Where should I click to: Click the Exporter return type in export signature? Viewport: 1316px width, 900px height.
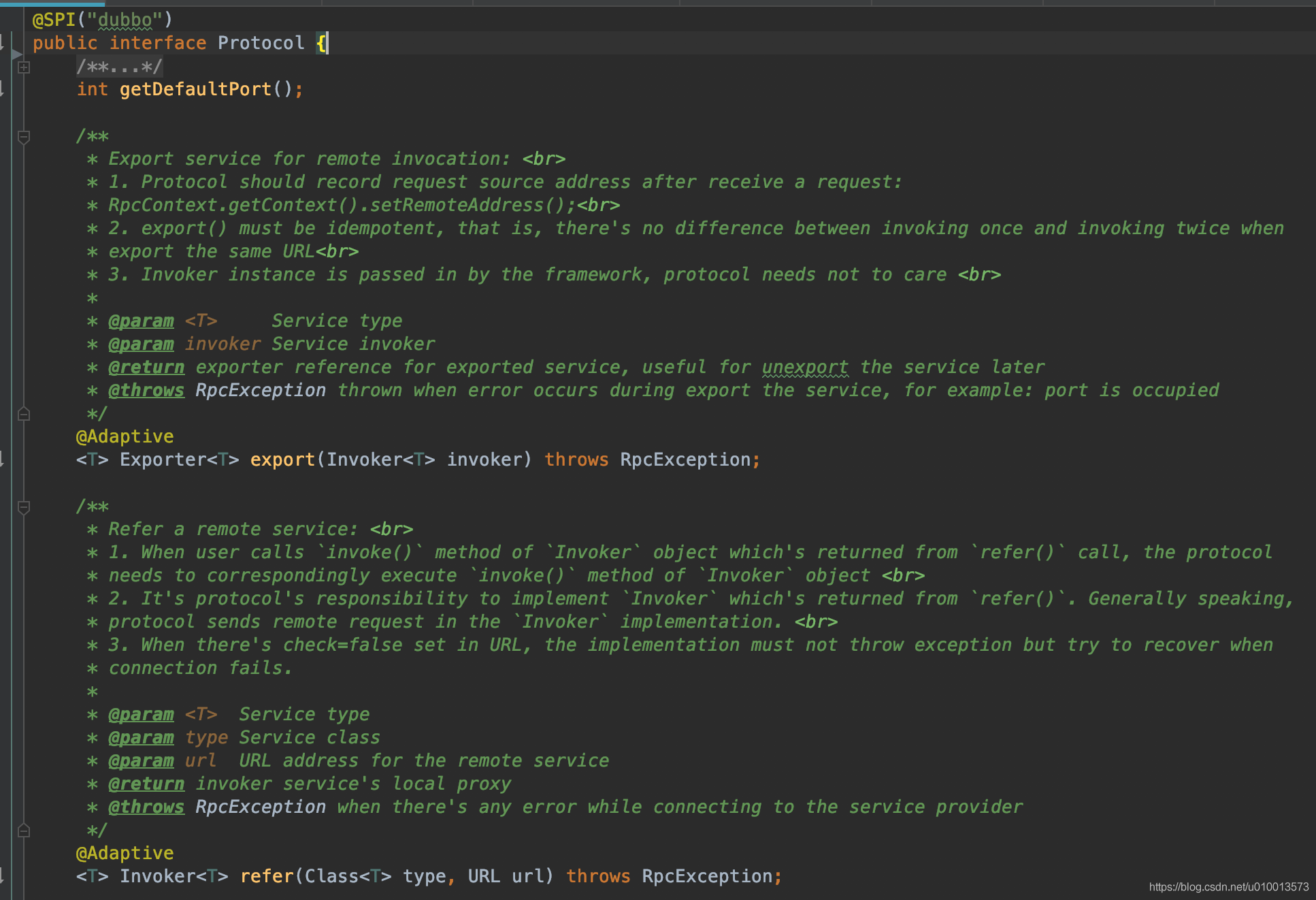pos(163,460)
